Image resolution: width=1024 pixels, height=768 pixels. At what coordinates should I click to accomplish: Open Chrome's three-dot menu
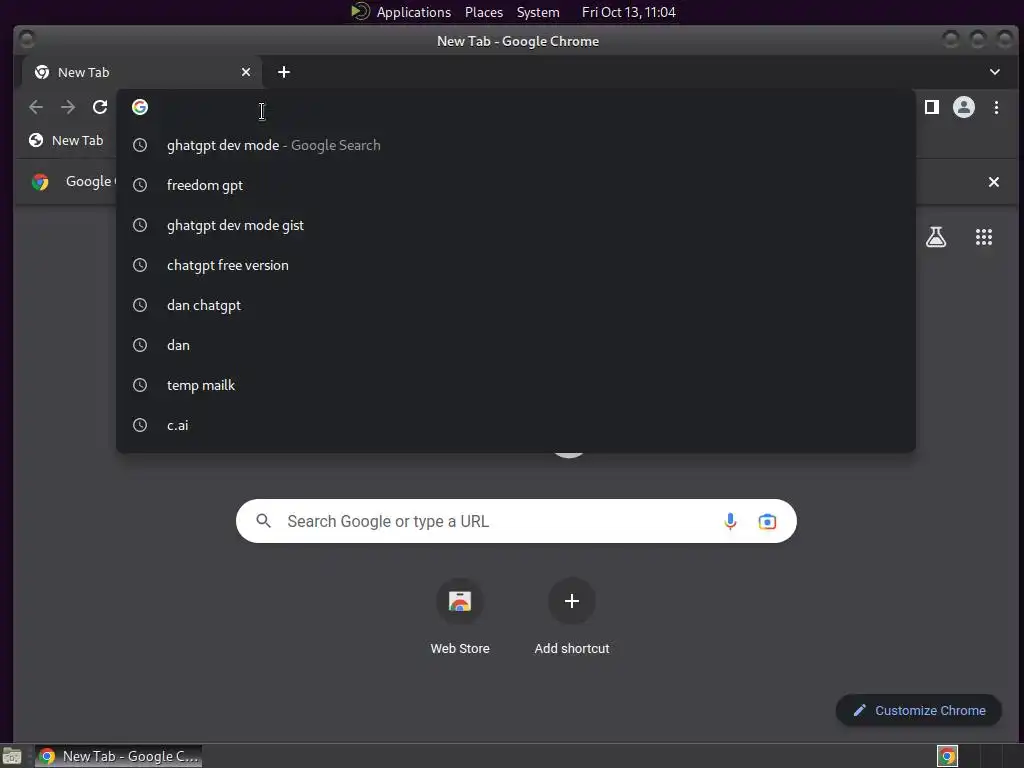[997, 107]
